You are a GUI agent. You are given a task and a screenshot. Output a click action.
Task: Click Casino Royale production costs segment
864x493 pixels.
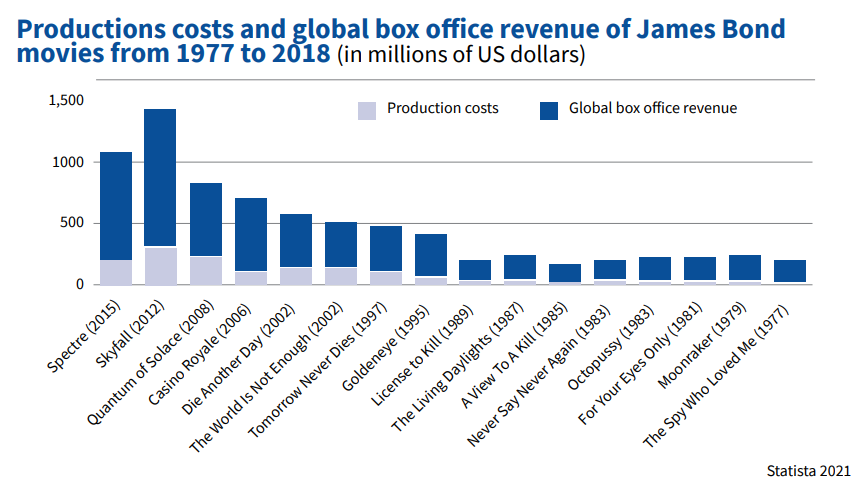tap(251, 278)
